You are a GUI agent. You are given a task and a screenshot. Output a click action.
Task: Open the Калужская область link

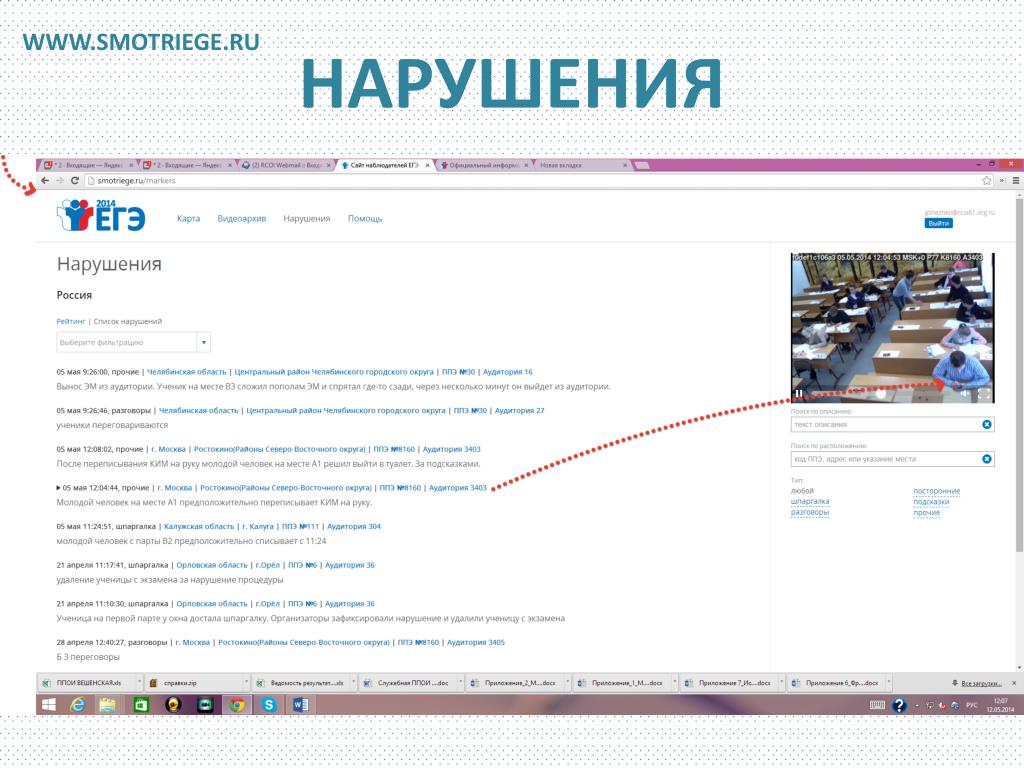(199, 526)
